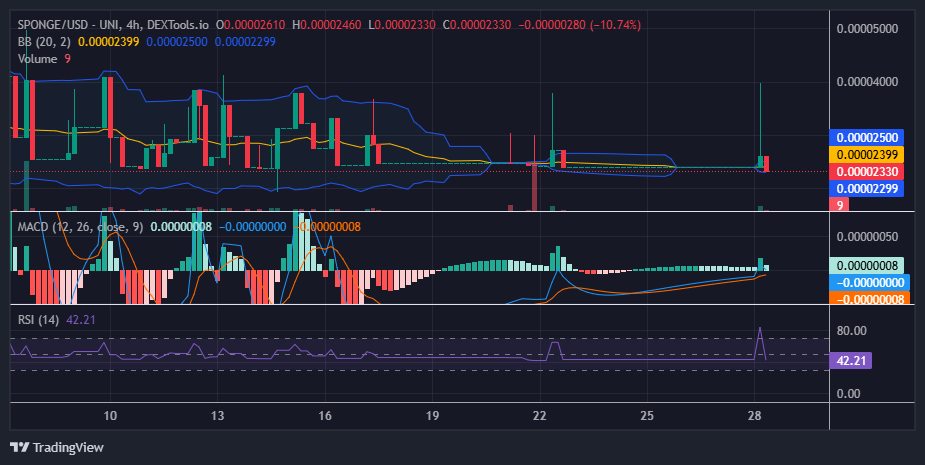The width and height of the screenshot is (925, 465).
Task: Click the blue 0.00002500 price tag
Action: point(867,137)
